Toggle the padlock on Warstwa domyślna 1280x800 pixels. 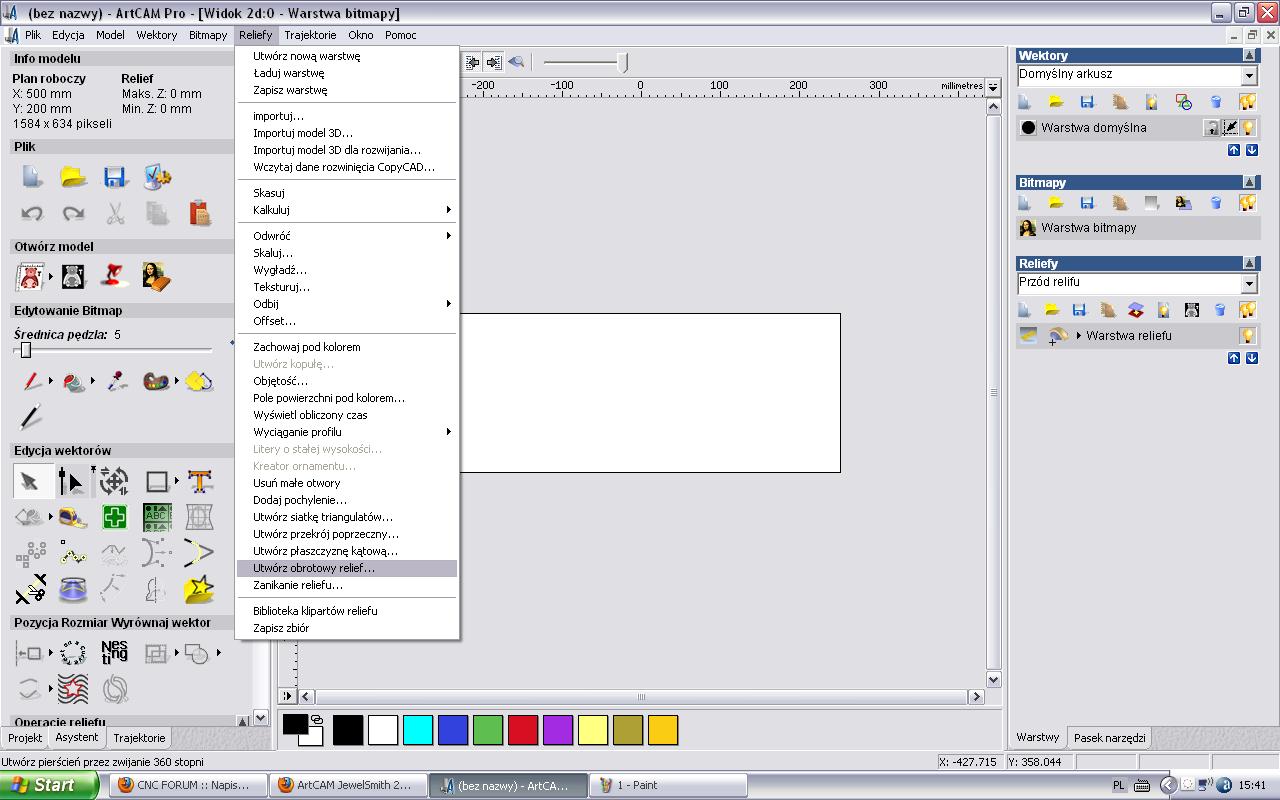(1211, 128)
